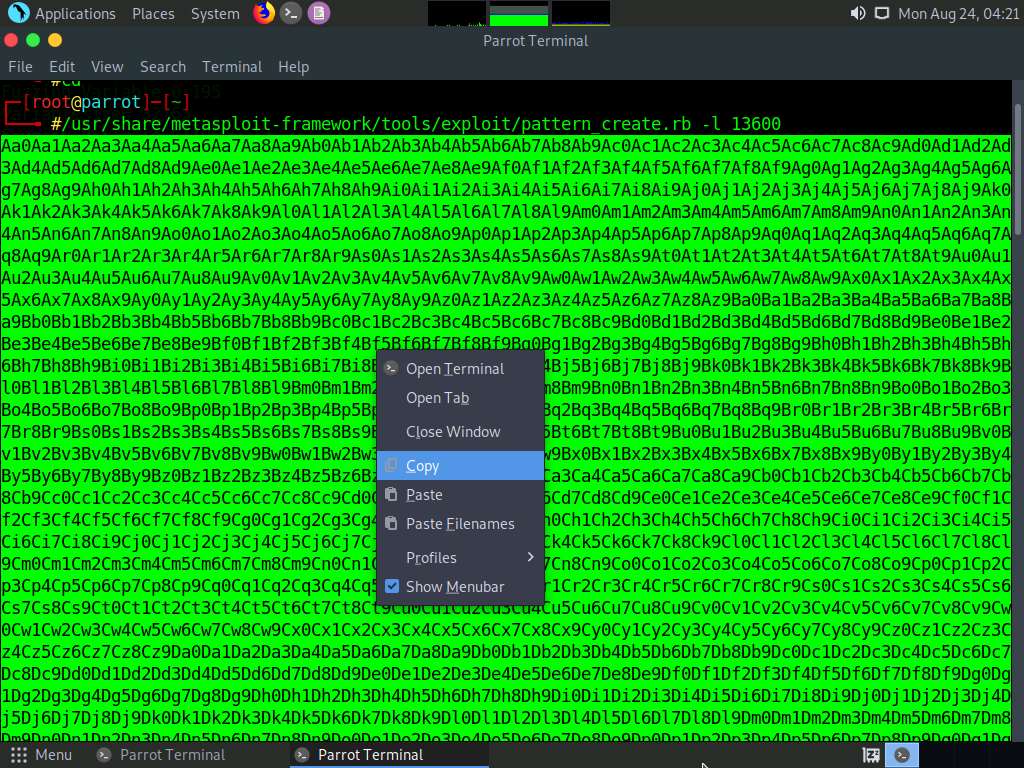Click the third system monitor graph
The image size is (1024, 768).
click(x=581, y=14)
